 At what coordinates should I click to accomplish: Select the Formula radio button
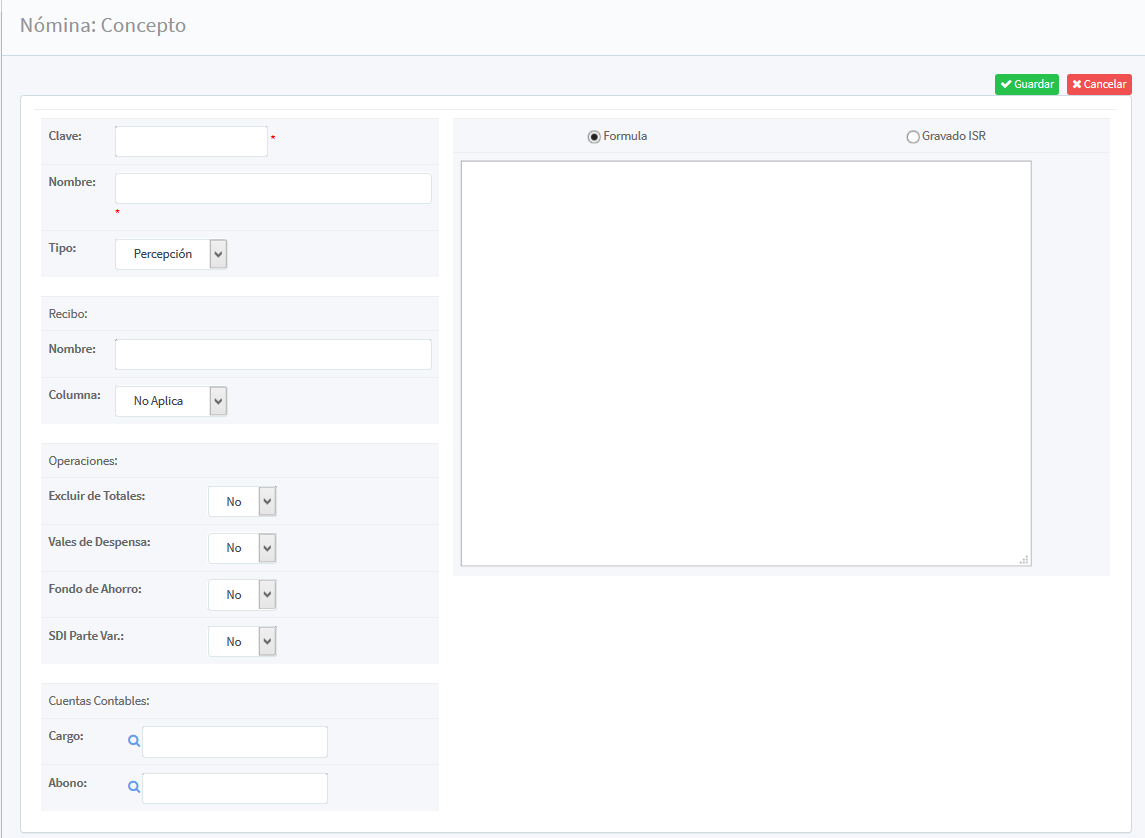[x=594, y=137]
